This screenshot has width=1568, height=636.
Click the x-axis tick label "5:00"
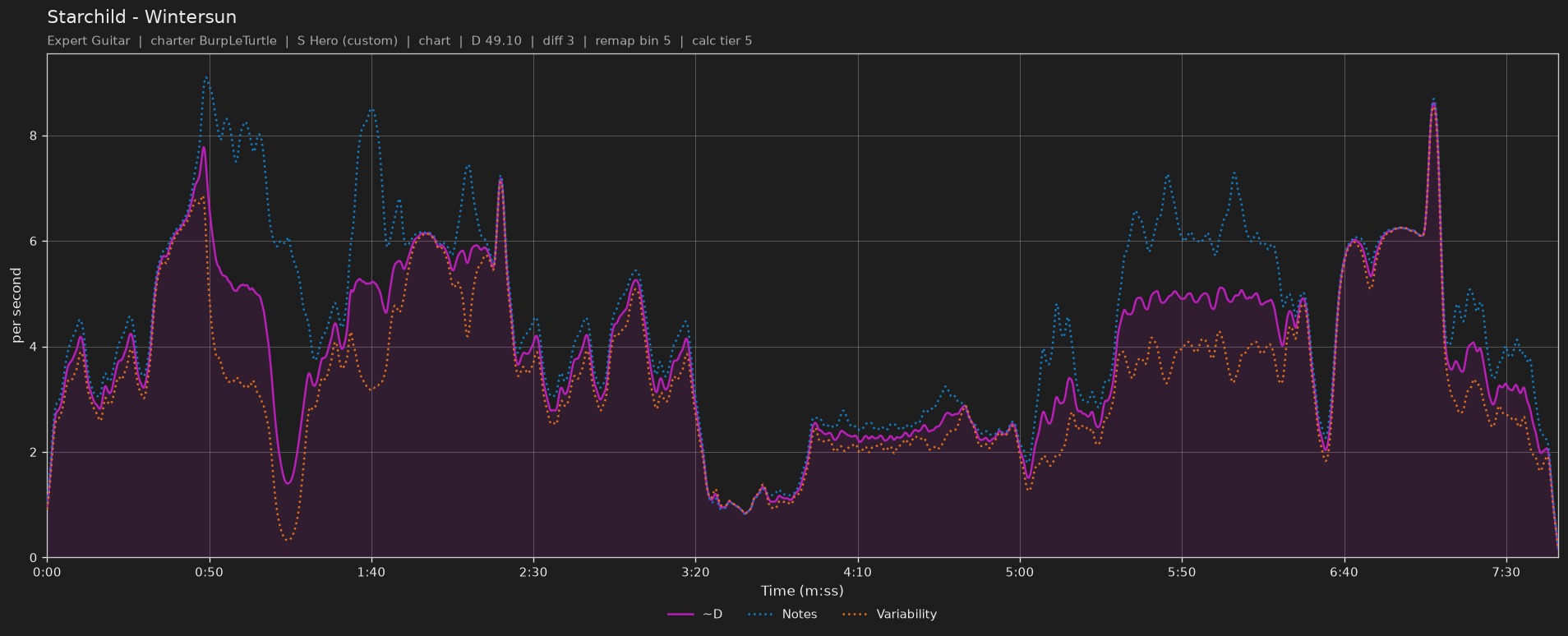[1020, 573]
